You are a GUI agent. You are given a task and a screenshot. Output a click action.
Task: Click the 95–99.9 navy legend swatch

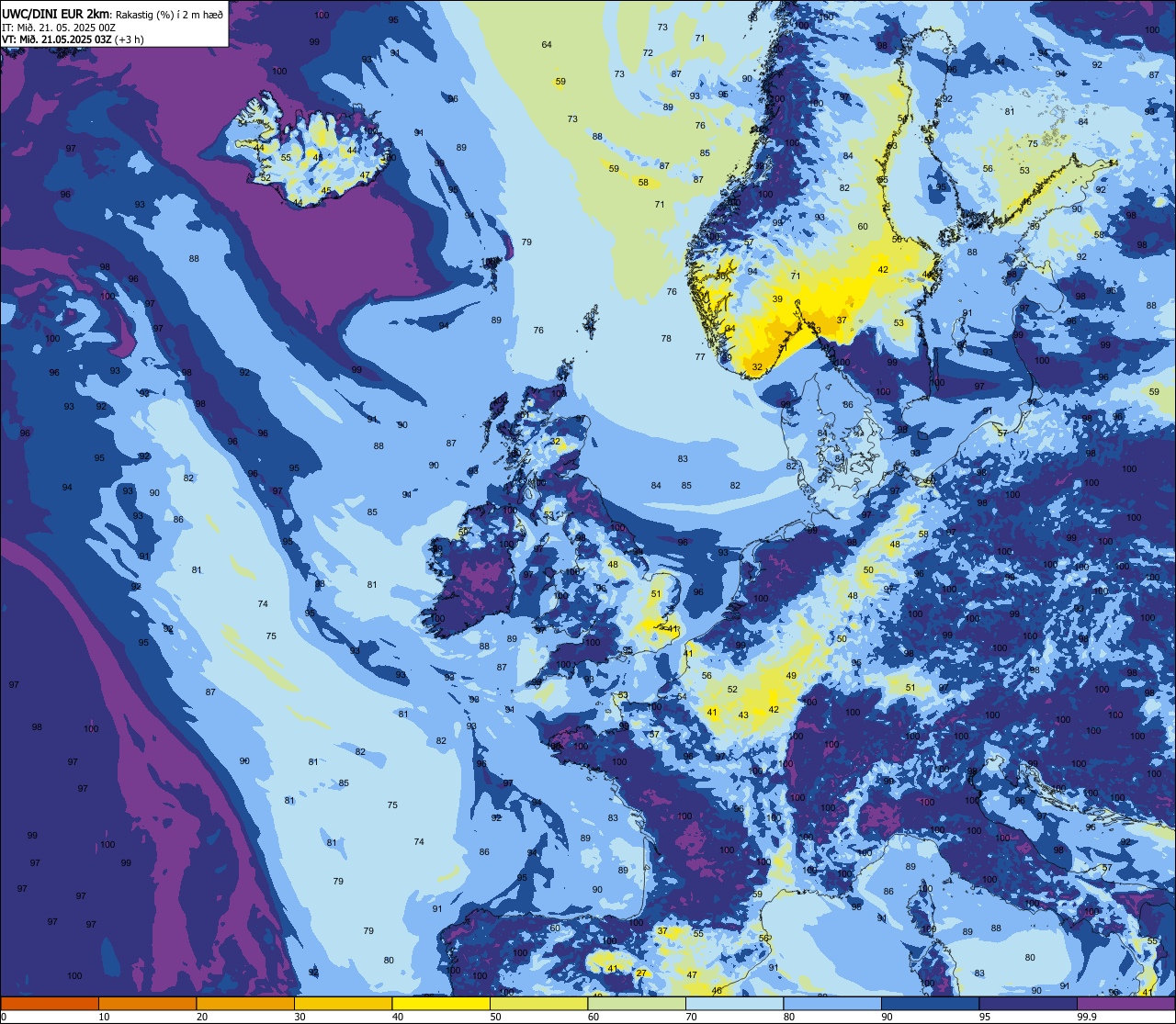coord(1028,1003)
